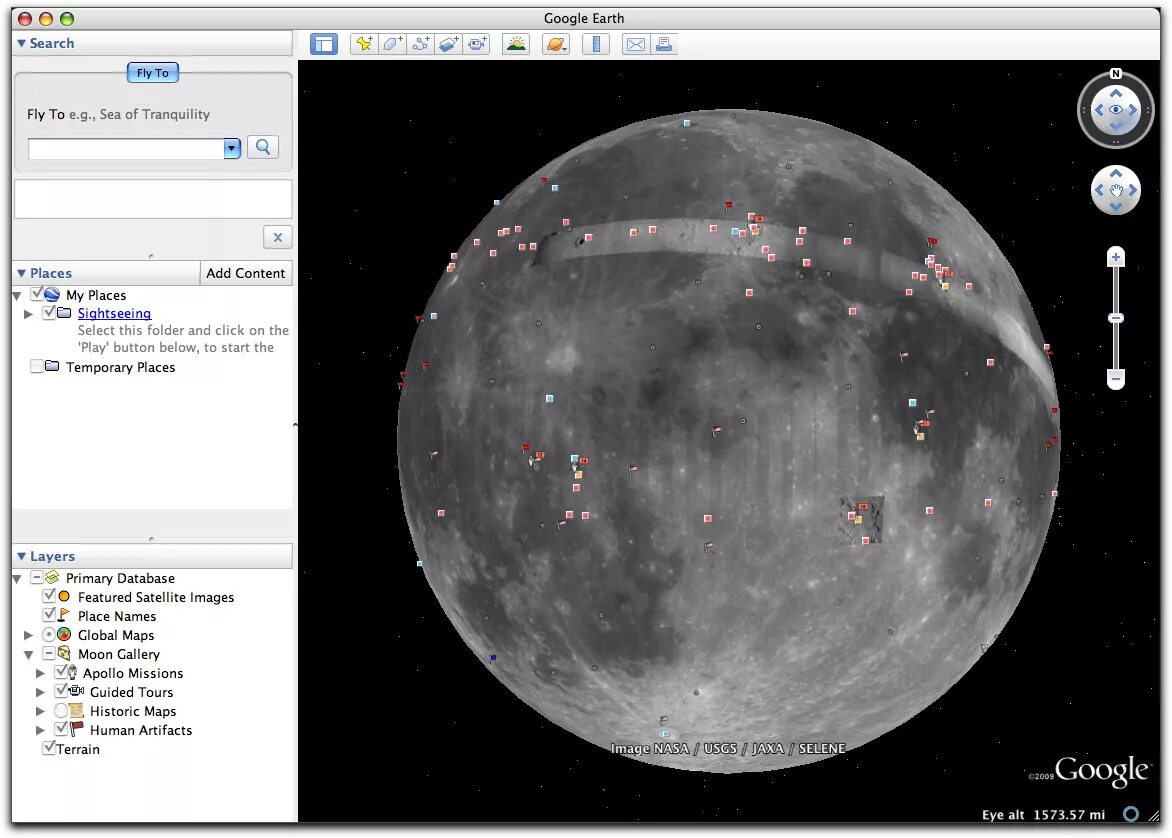Clear search results with the X button

pos(277,237)
